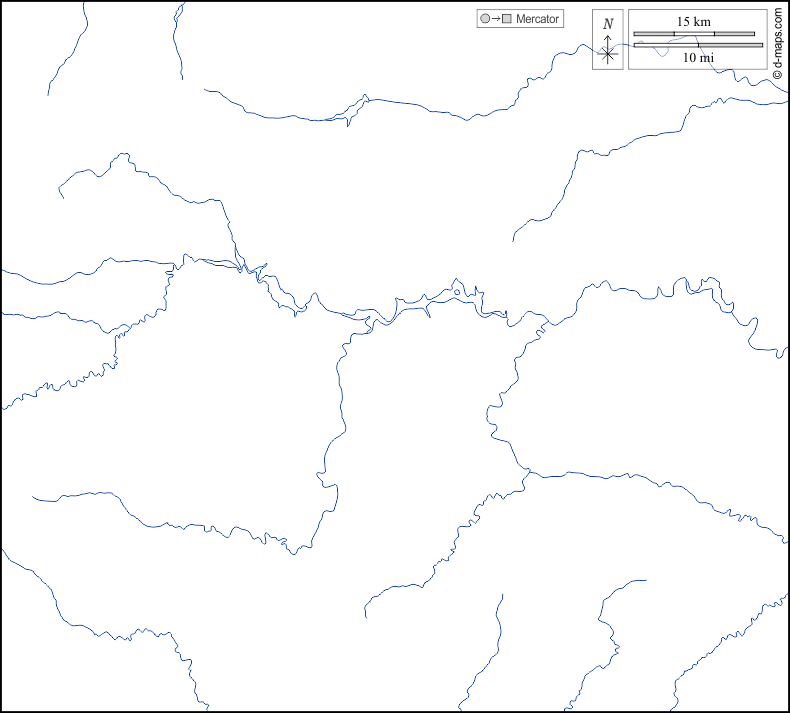
Task: Click the arrow between circle and square
Action: pyautogui.click(x=496, y=19)
